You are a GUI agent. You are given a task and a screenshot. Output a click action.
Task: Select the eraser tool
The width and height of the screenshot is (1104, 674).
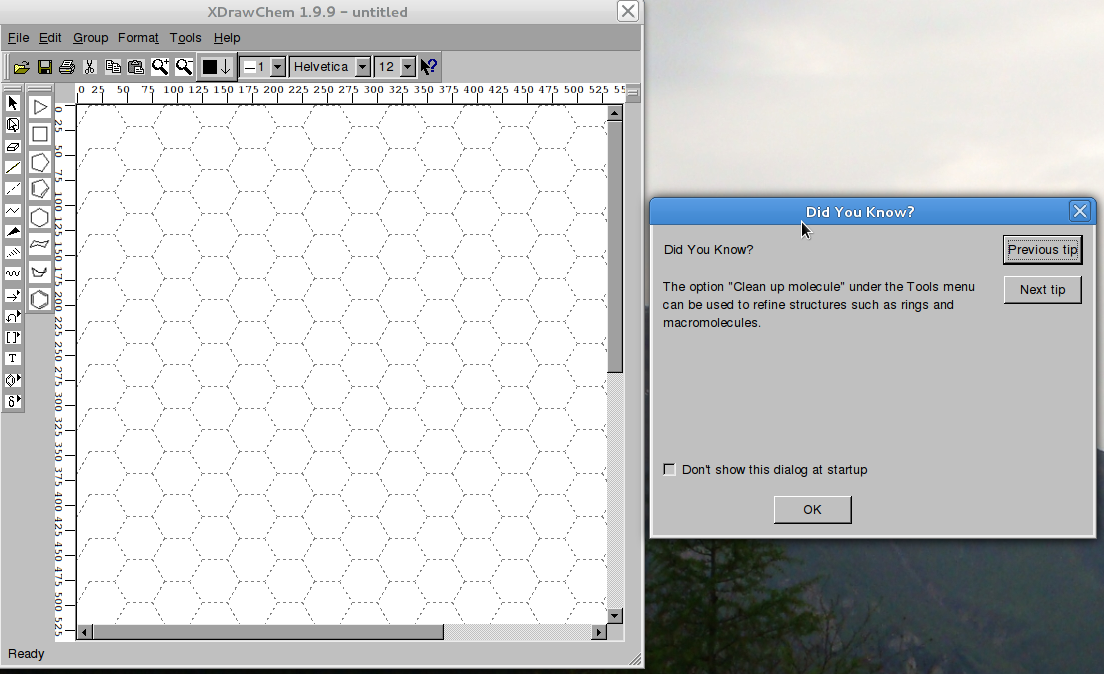(13, 146)
